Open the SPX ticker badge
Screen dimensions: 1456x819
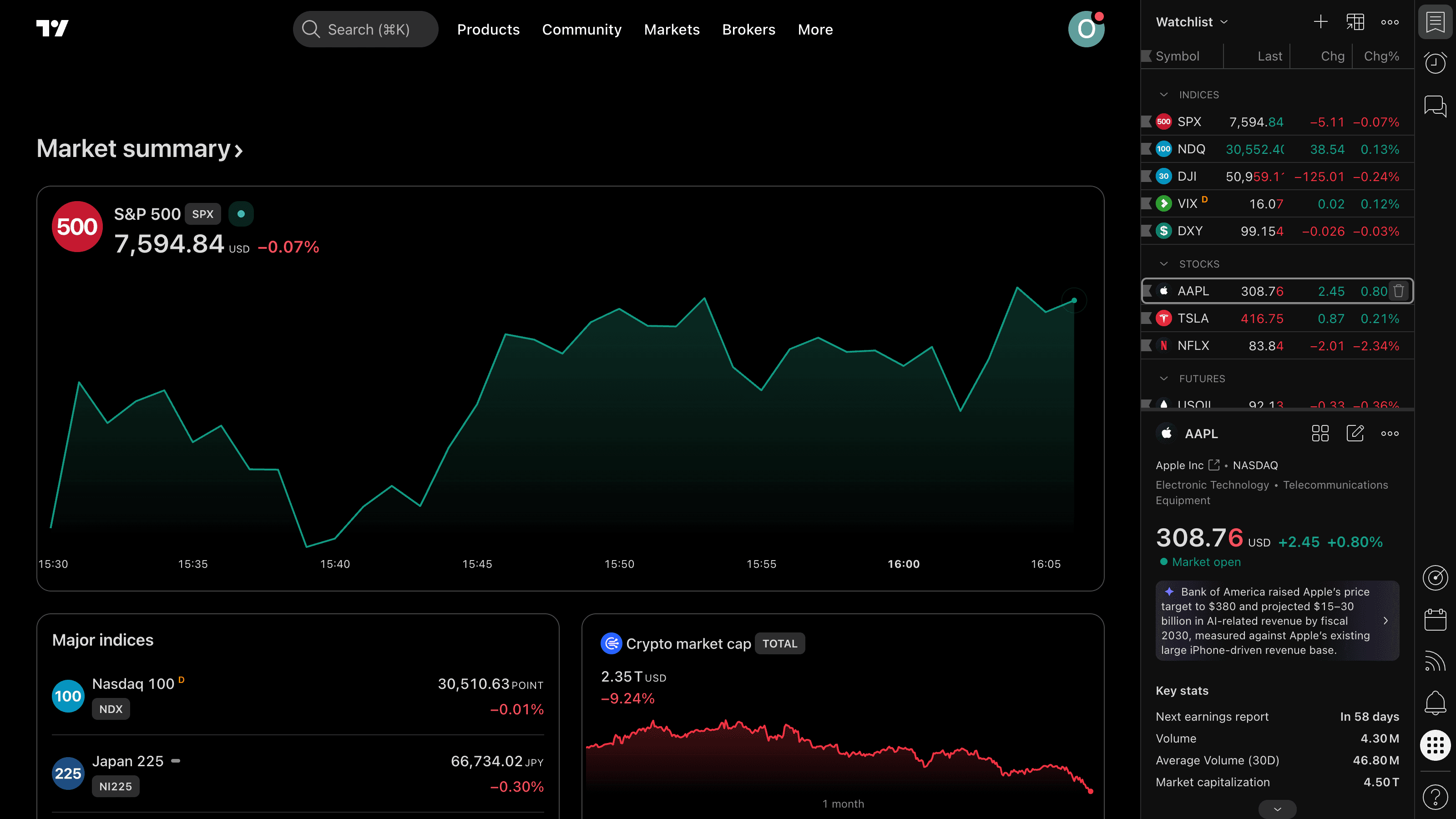203,214
